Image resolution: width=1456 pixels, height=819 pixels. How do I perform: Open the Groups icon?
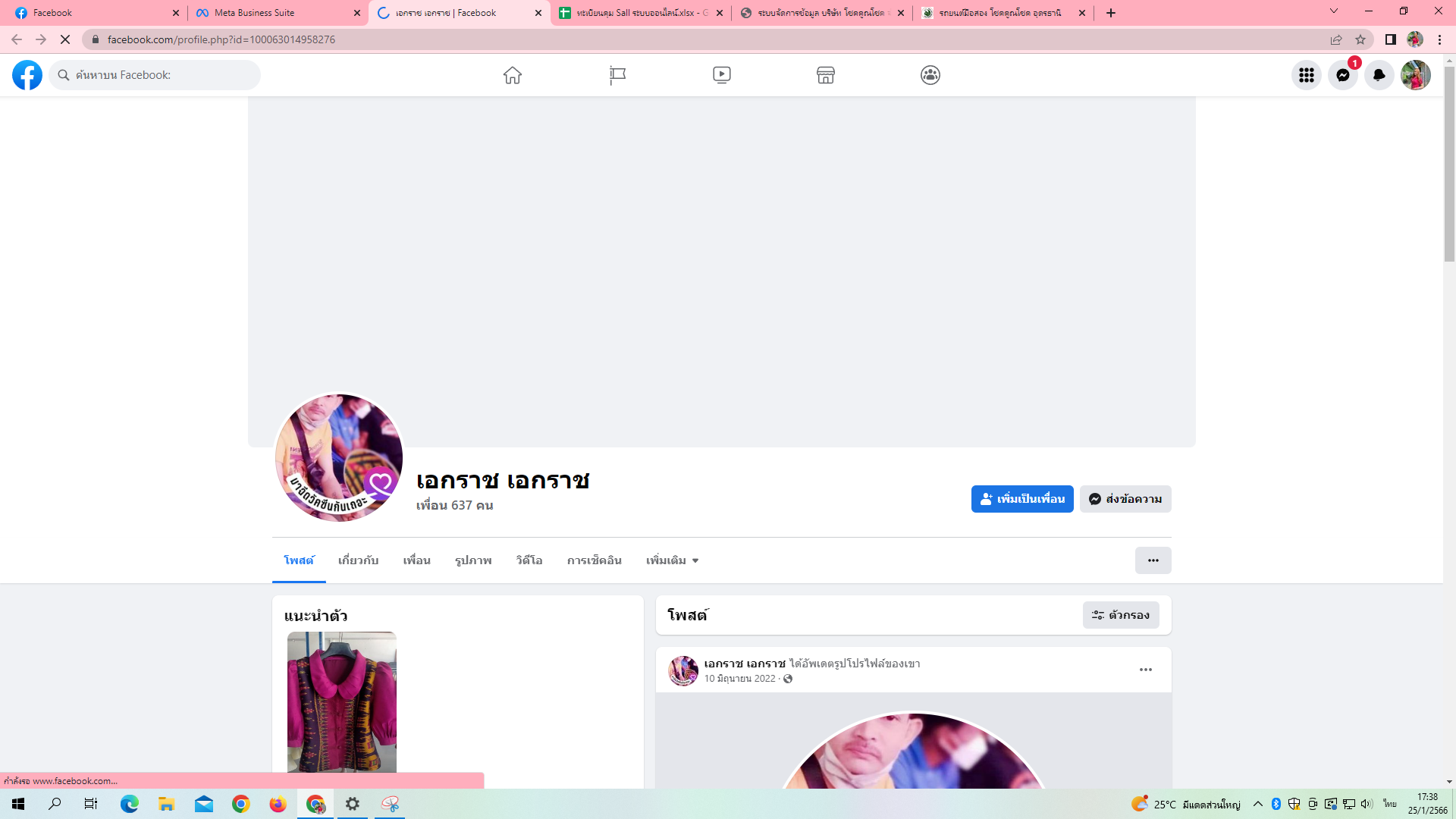(x=930, y=75)
